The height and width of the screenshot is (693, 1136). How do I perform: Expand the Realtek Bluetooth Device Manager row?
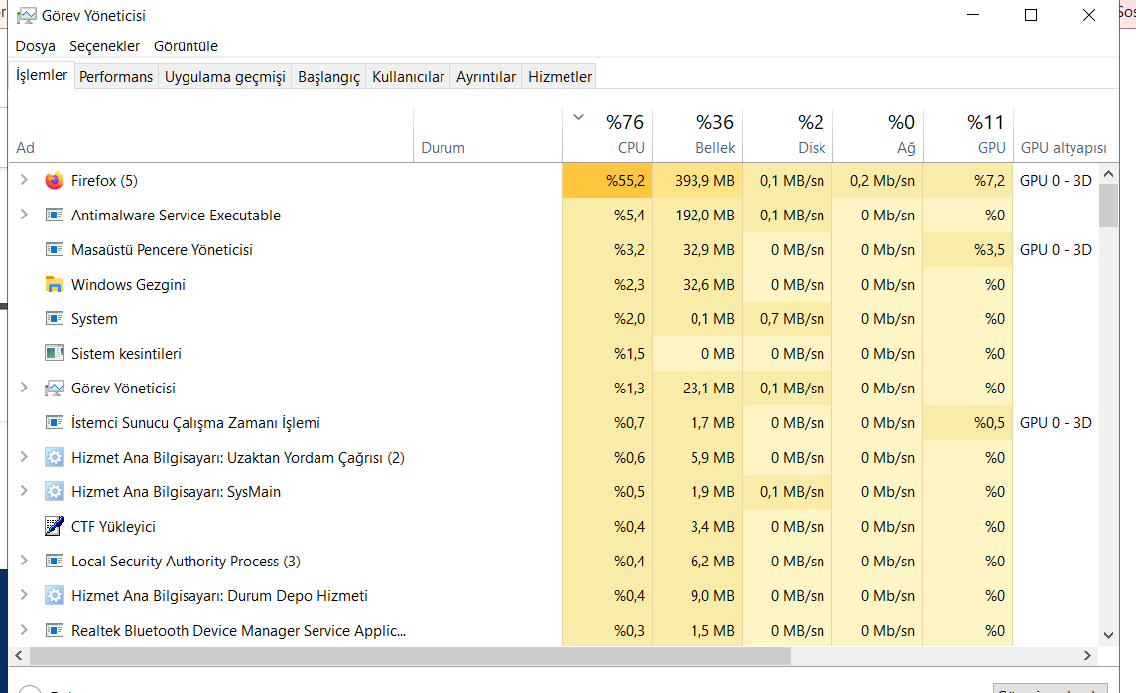(x=24, y=631)
